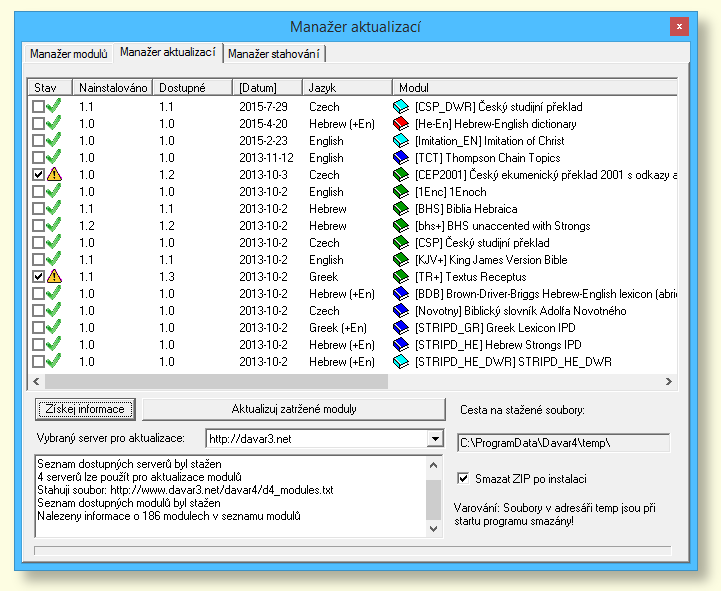Click the cyan book icon for CSP_DWR module
721x591 pixels.
(401, 106)
